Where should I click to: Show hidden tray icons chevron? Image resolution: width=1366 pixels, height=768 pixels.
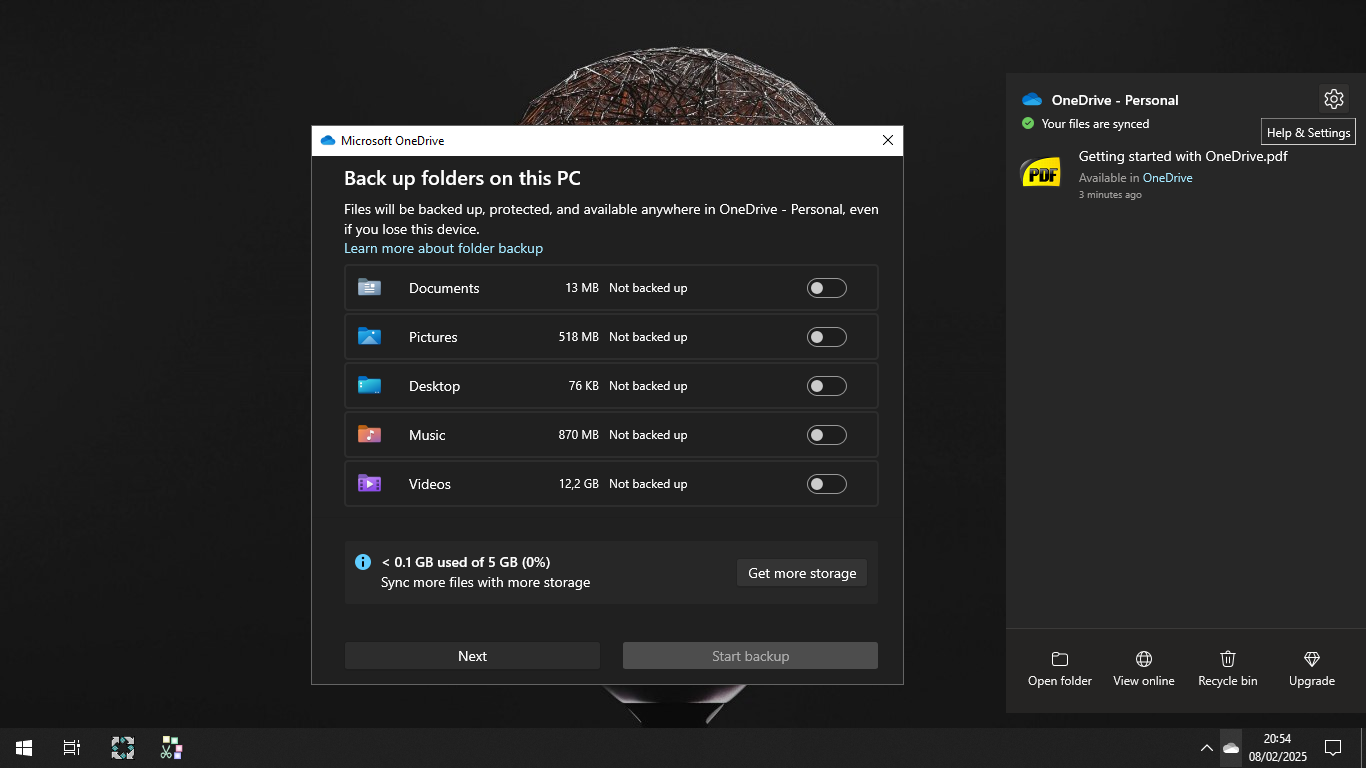(1206, 748)
